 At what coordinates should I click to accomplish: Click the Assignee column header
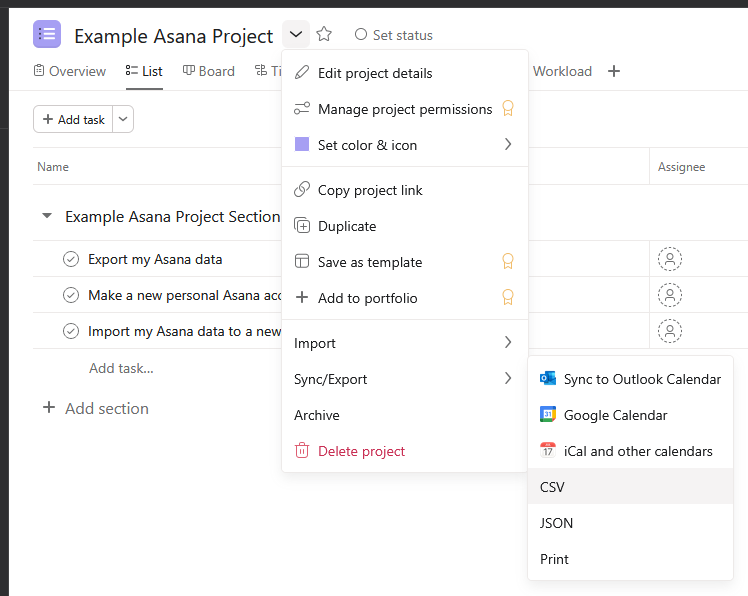click(x=681, y=167)
